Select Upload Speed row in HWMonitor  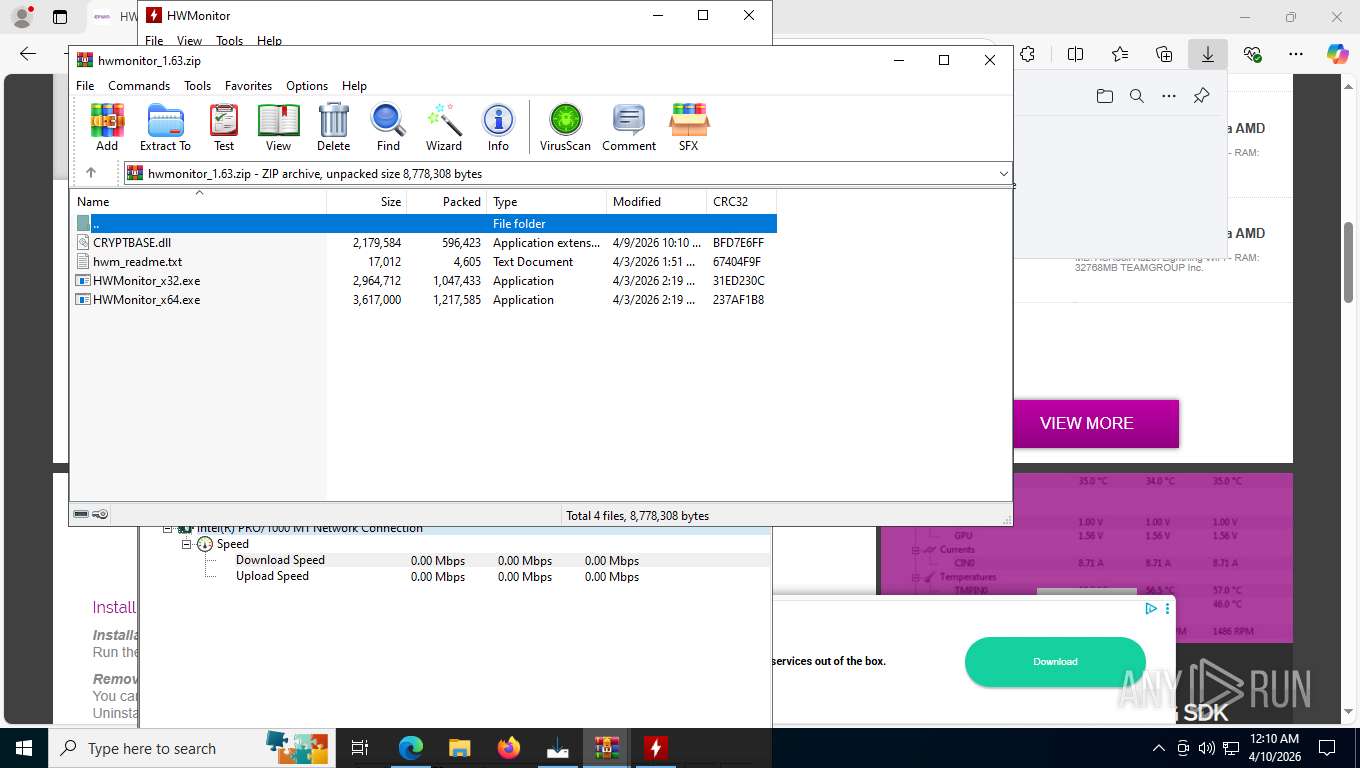[272, 576]
